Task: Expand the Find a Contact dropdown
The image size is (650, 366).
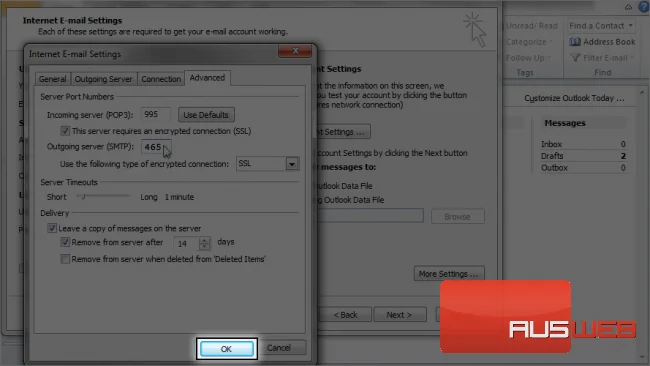Action: pyautogui.click(x=631, y=26)
